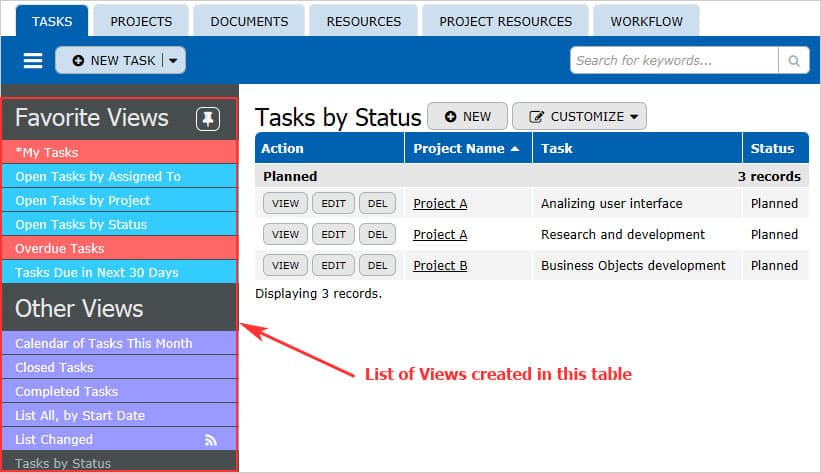Select the *My Tasks view

tap(119, 152)
